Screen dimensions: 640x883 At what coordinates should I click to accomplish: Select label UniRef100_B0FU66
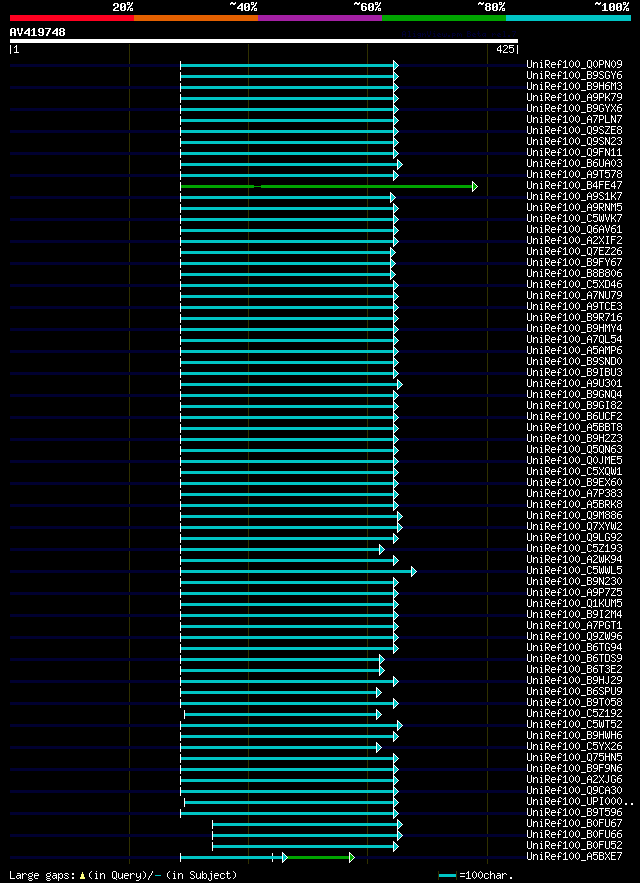click(x=575, y=835)
